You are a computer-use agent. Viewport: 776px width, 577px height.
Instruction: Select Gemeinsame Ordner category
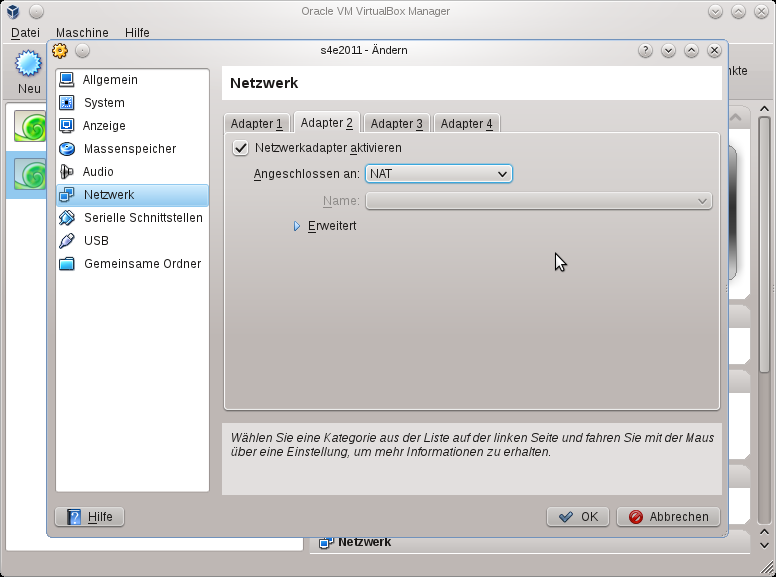[133, 264]
